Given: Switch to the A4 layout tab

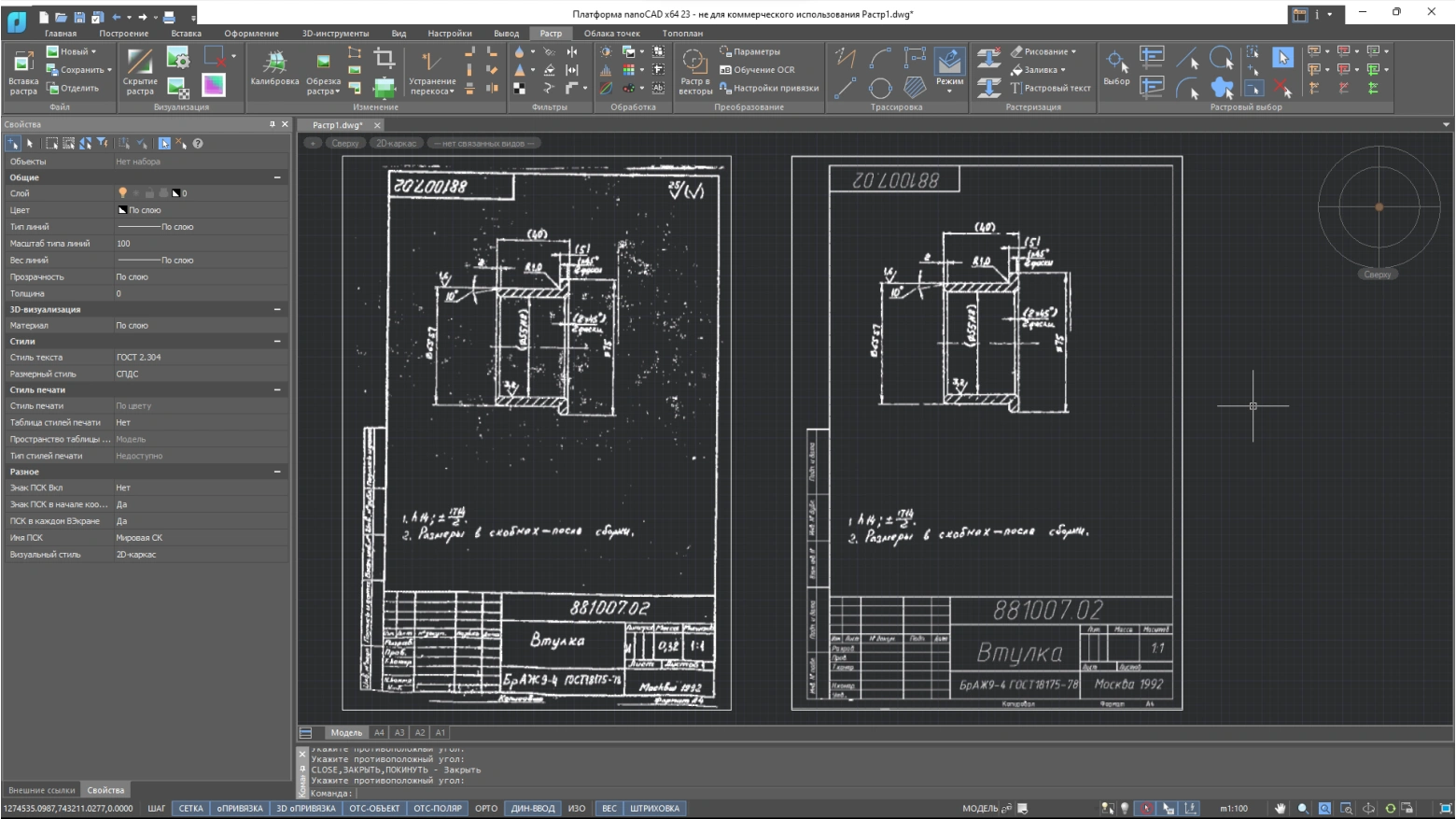Looking at the screenshot, I should click(x=379, y=733).
